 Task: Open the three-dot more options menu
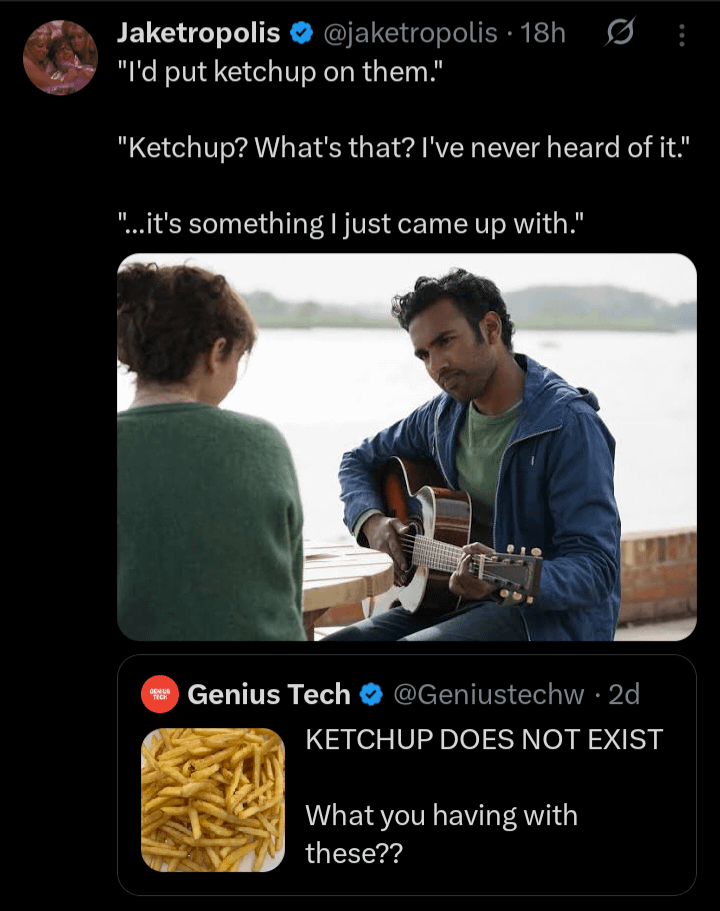click(682, 35)
